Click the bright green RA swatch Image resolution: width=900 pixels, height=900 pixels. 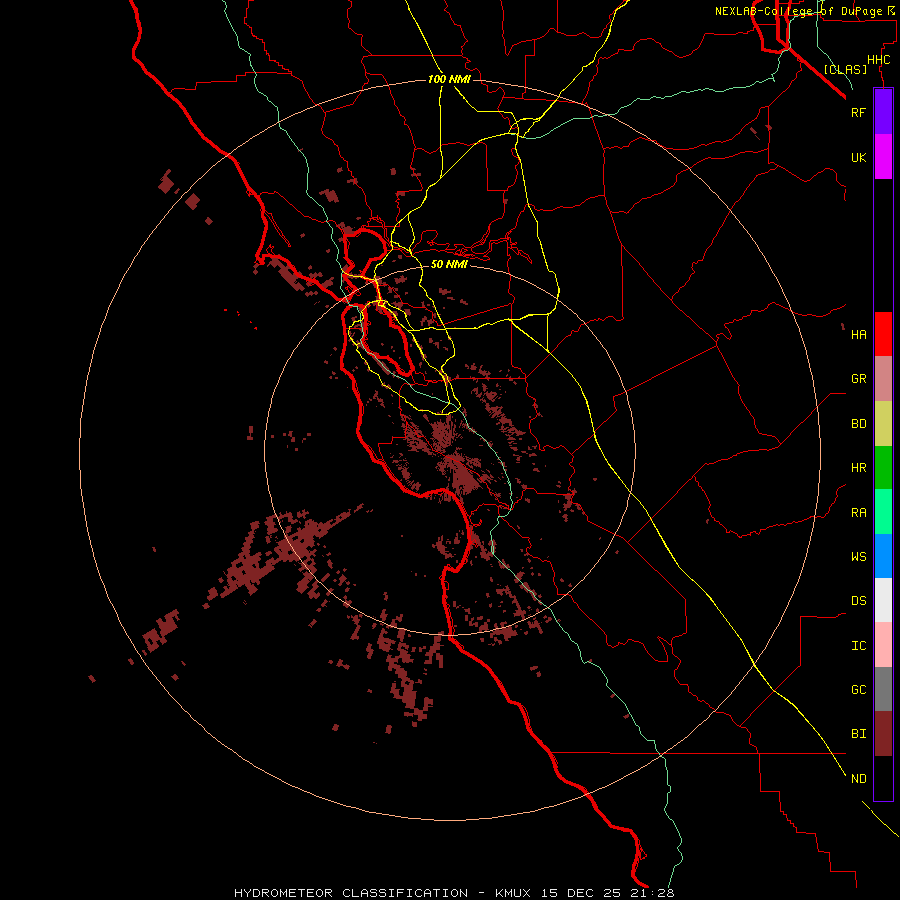pos(883,512)
